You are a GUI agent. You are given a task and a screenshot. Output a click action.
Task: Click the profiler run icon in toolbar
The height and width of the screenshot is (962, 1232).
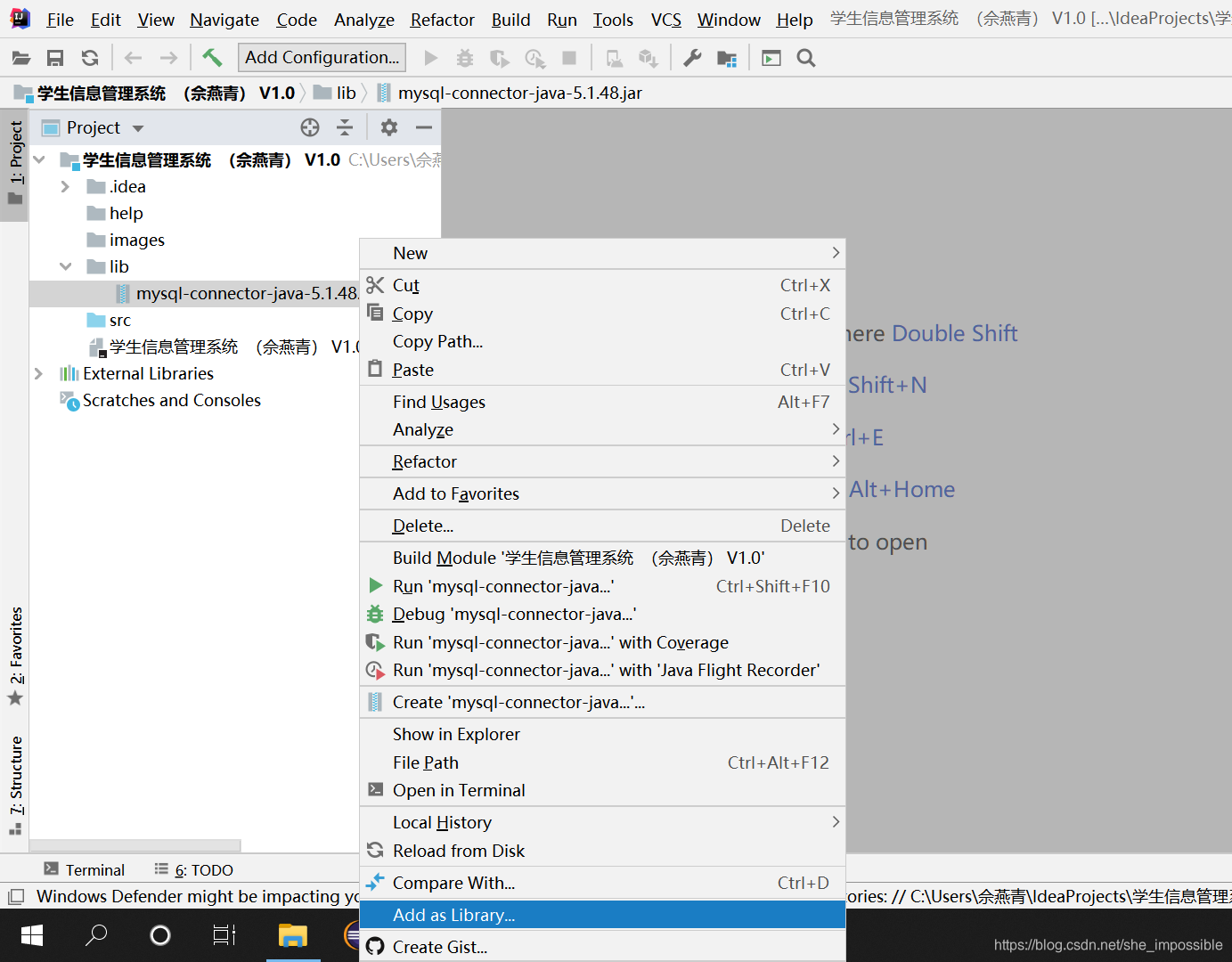535,58
